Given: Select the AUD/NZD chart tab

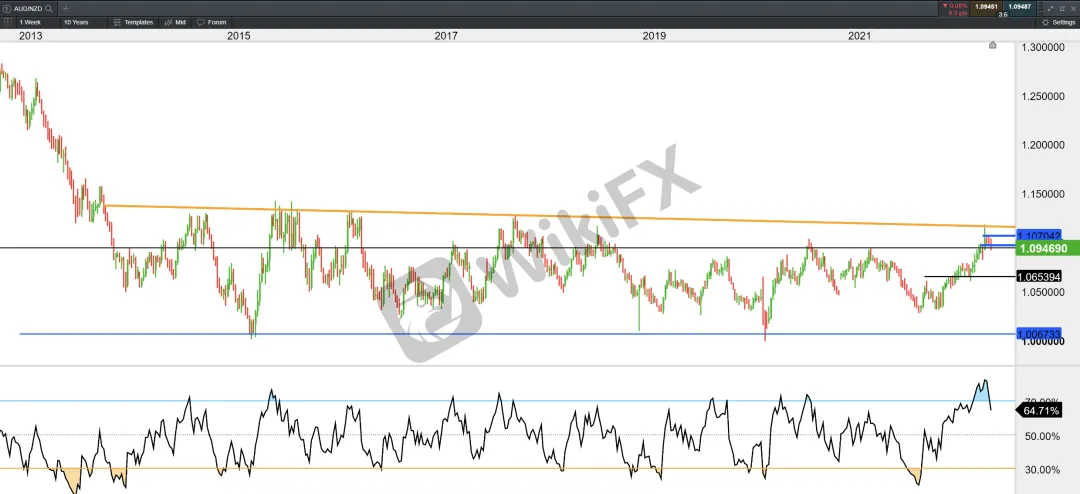Looking at the screenshot, I should [28, 9].
